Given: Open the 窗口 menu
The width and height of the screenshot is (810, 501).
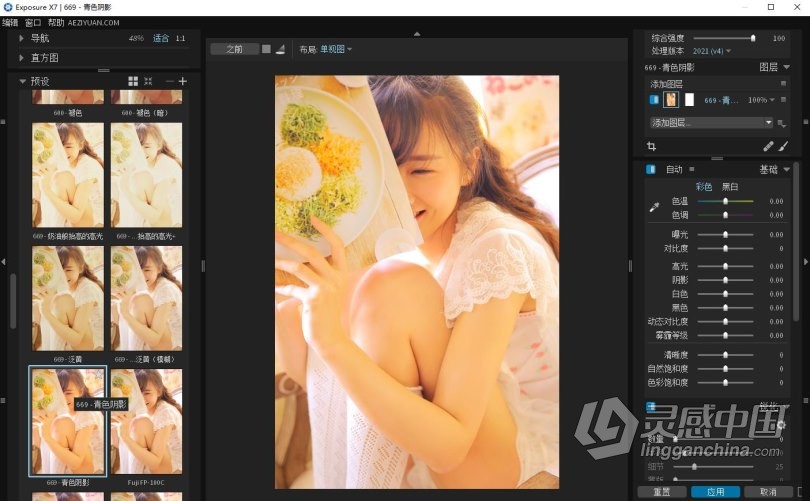Looking at the screenshot, I should pos(33,22).
